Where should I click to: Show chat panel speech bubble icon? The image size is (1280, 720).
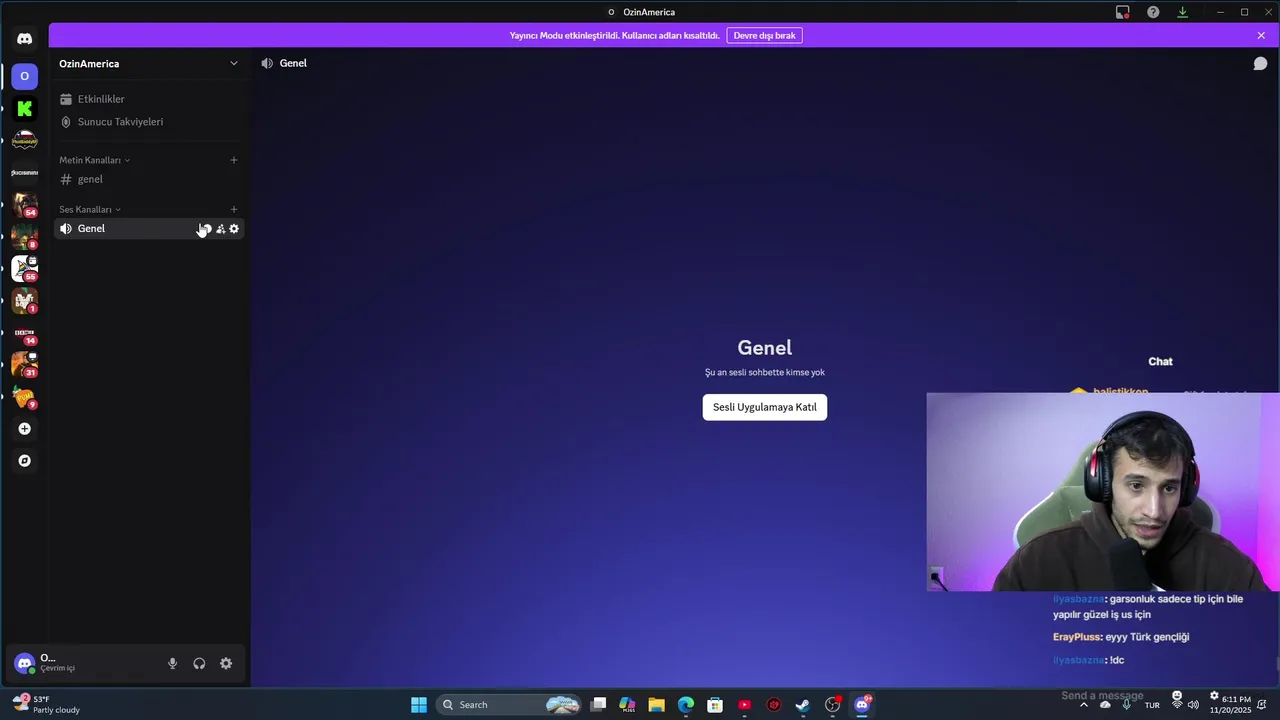[x=1260, y=64]
